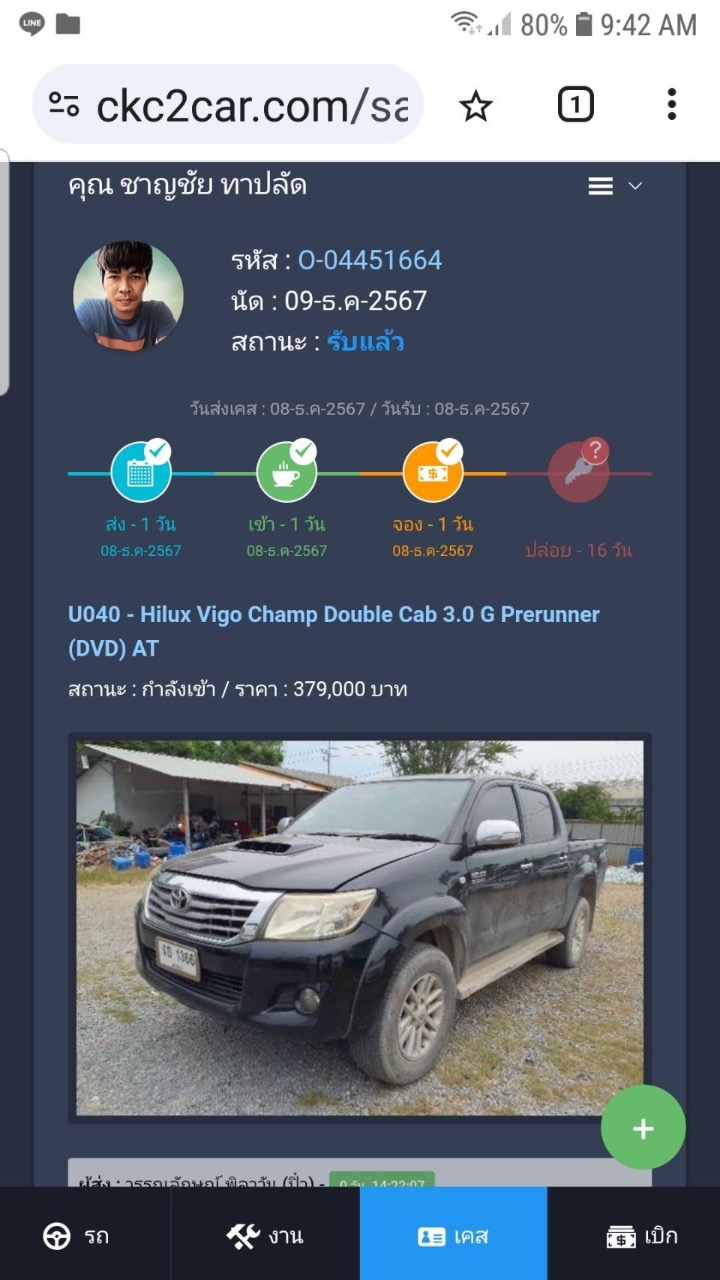Tap the green coffee cup step icon
This screenshot has width=720, height=1280.
(x=287, y=472)
